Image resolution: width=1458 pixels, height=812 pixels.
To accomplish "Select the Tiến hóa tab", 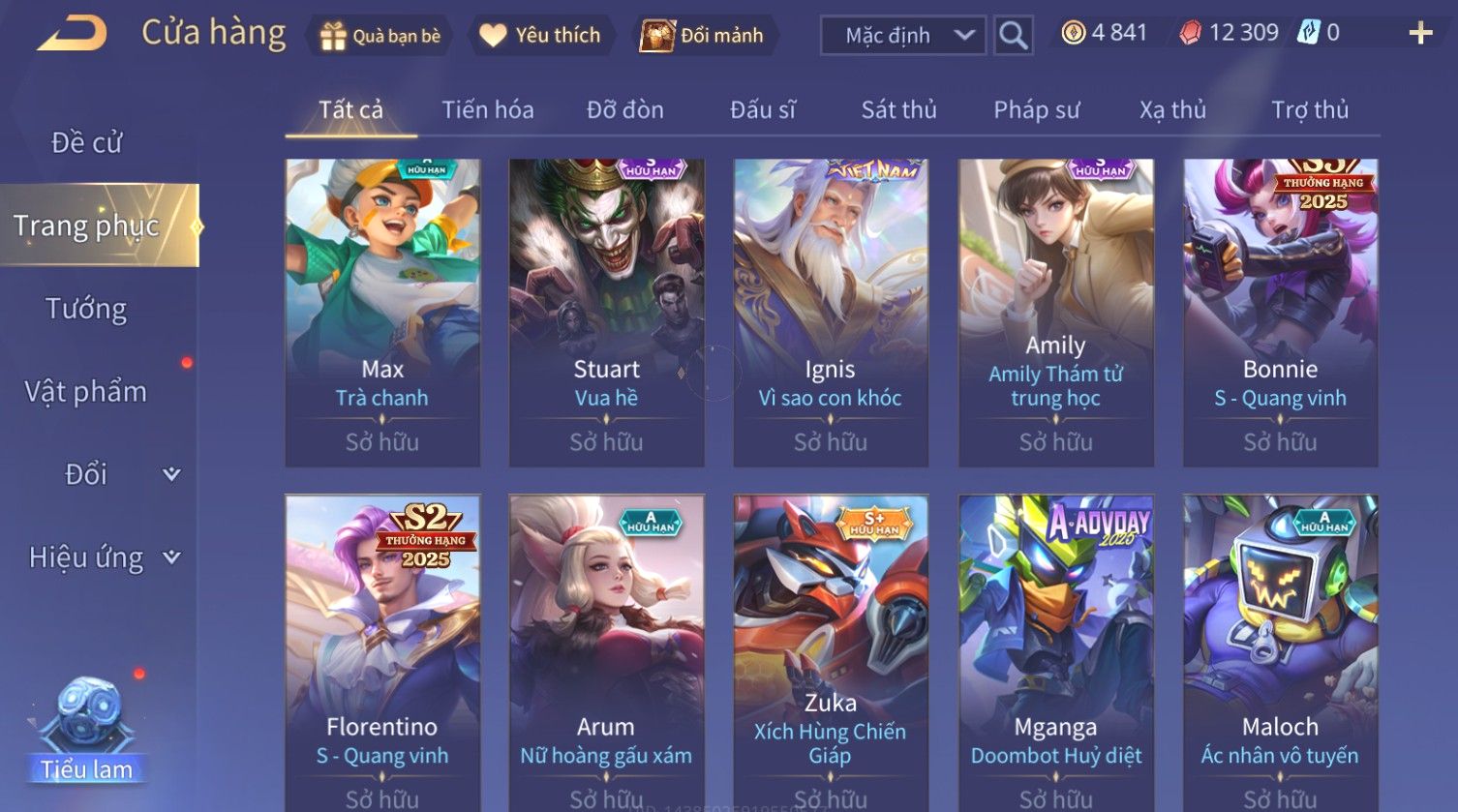I will (488, 110).
